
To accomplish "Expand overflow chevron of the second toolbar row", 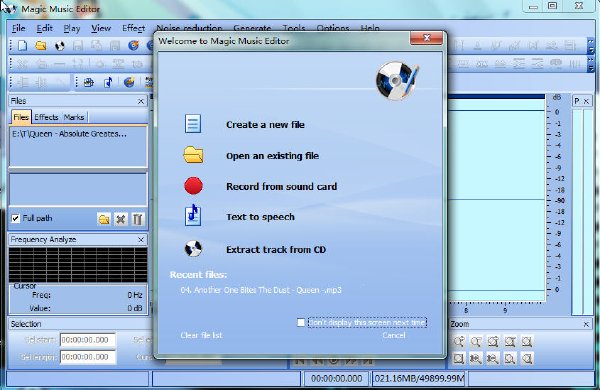I will pos(591,64).
